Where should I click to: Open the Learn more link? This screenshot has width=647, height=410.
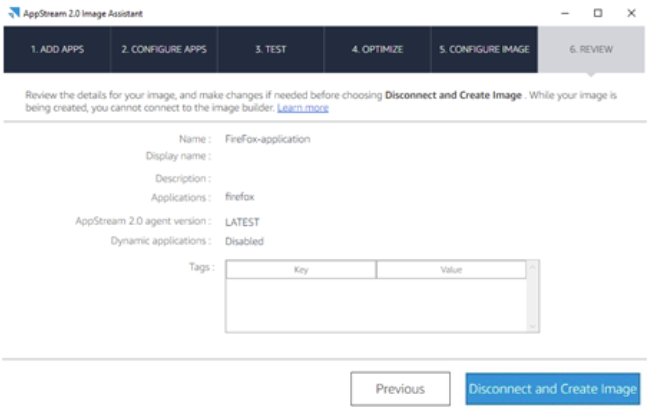click(303, 108)
